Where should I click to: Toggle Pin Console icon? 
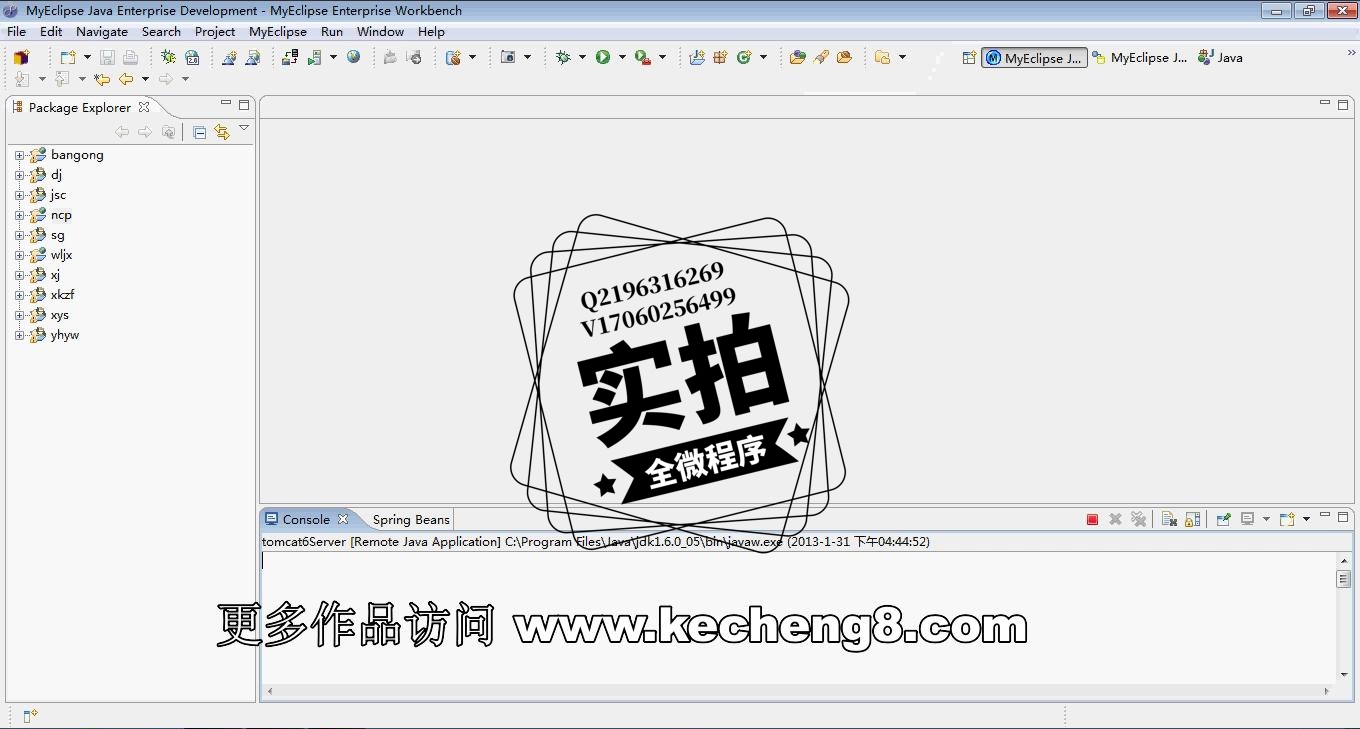(1223, 519)
